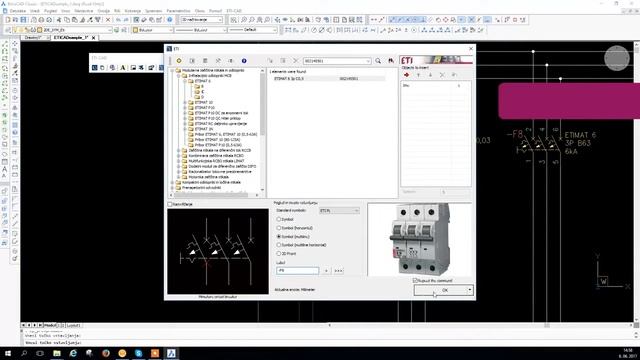Screen dimensions: 640x360
Task: Toggle the 'Repeat the command' checkbox
Action: (x=415, y=281)
